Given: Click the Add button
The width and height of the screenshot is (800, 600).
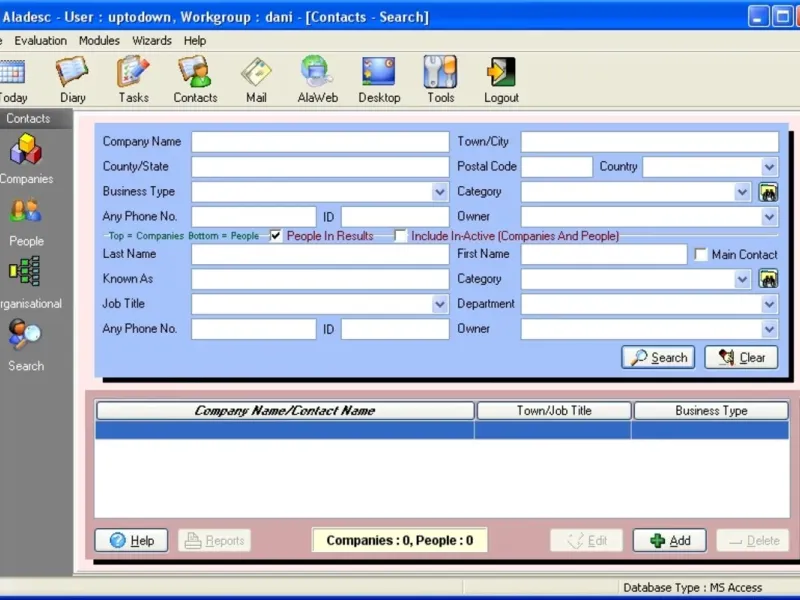Looking at the screenshot, I should tap(670, 540).
